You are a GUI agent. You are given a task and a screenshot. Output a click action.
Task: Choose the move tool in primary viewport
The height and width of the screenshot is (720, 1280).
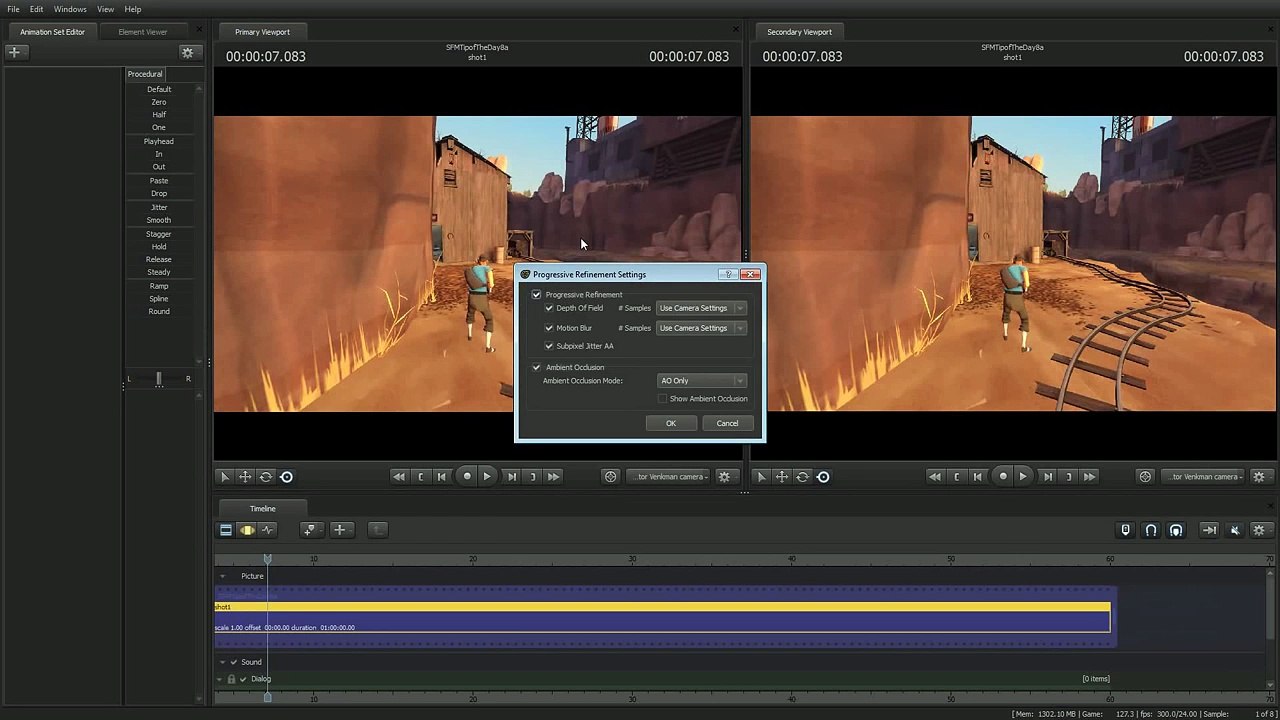pos(245,477)
